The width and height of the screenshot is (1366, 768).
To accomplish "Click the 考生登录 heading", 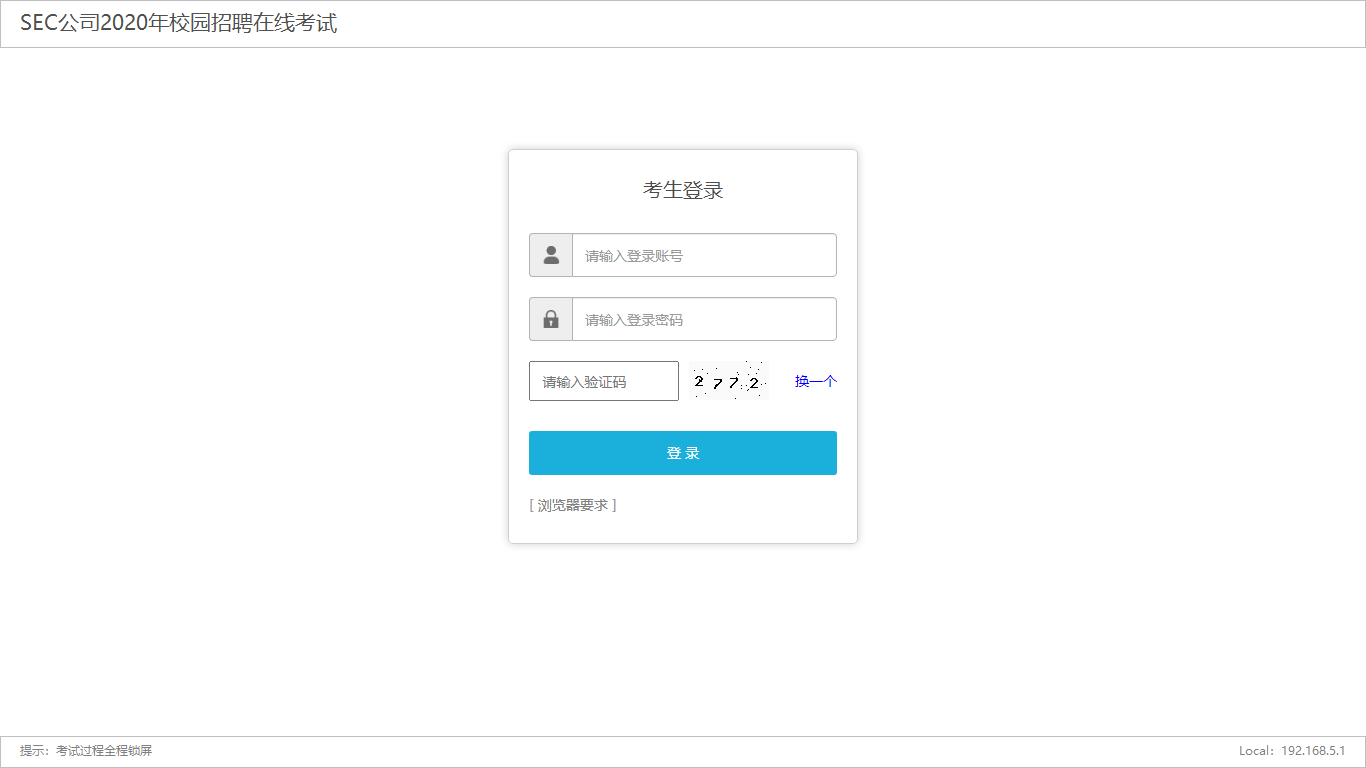I will (x=683, y=190).
